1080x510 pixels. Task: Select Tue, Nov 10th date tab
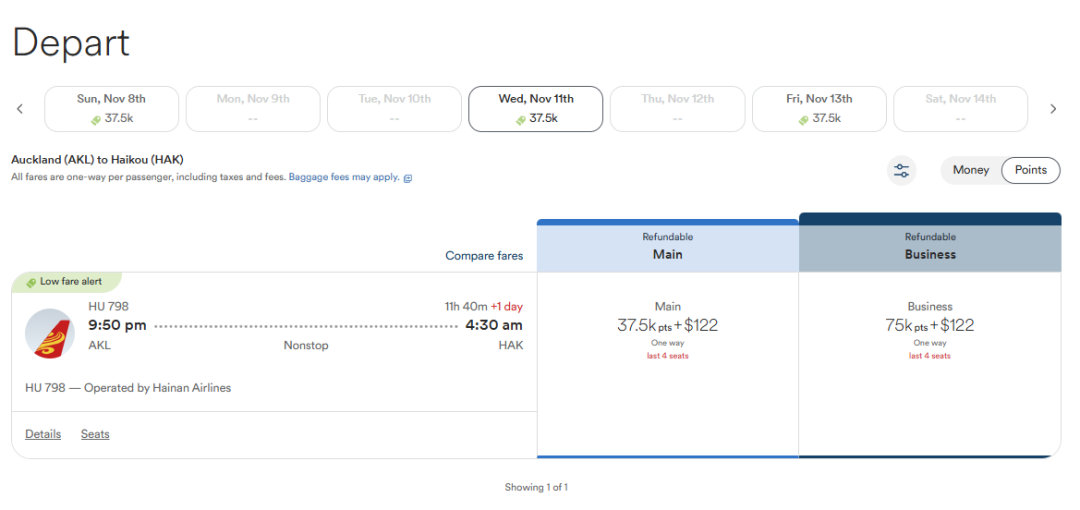tap(395, 109)
